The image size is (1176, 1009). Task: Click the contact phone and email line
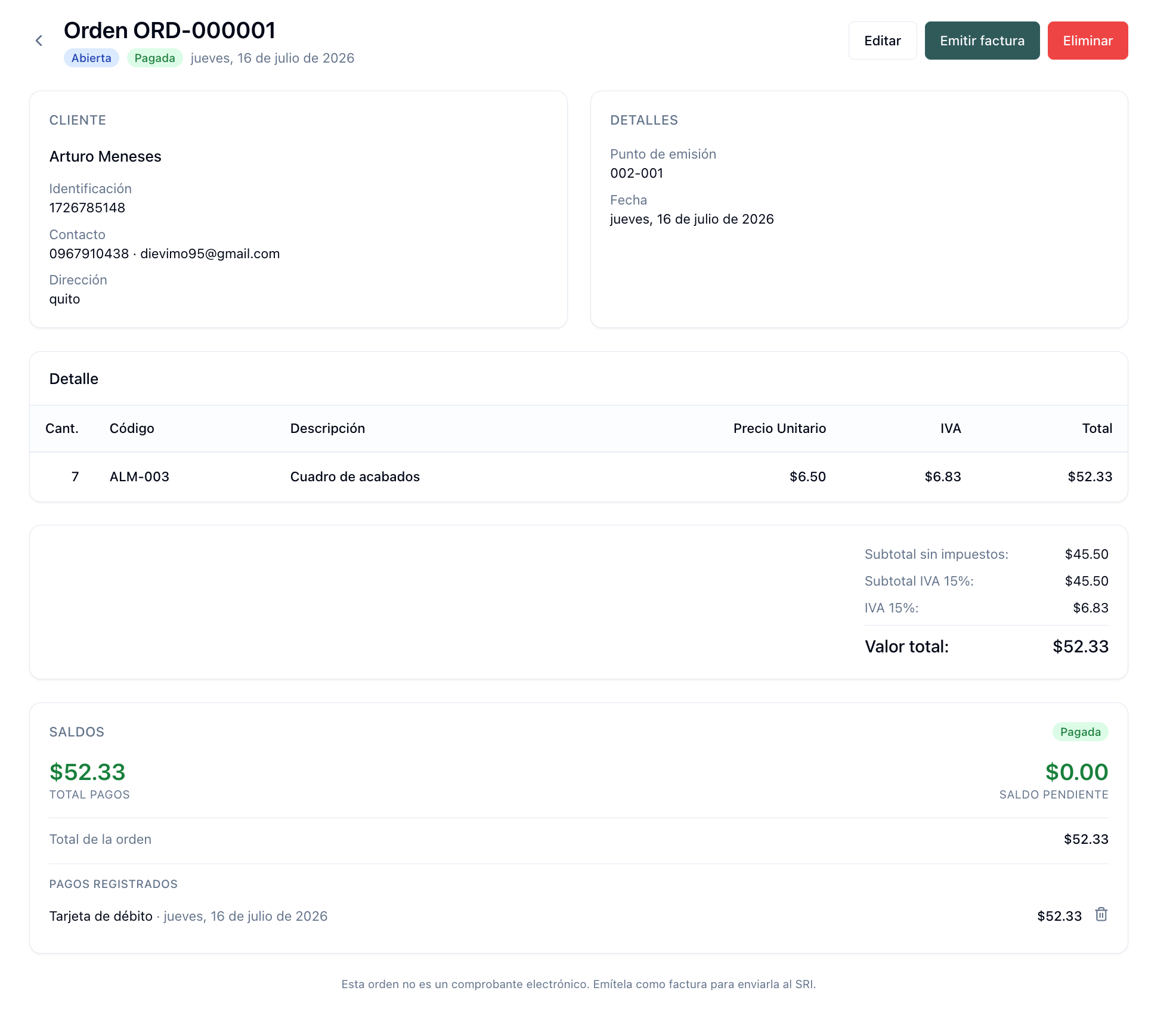(x=164, y=253)
